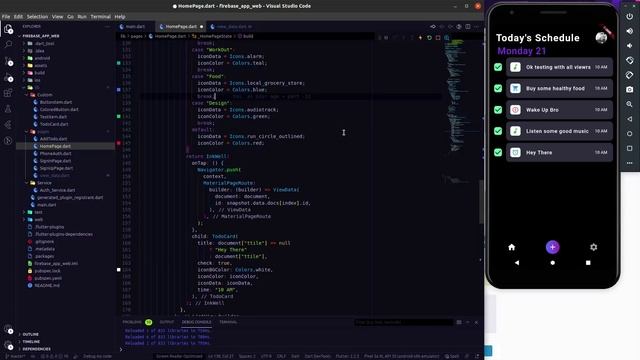
Task: Expand the OUTLINE section
Action: (x=30, y=334)
